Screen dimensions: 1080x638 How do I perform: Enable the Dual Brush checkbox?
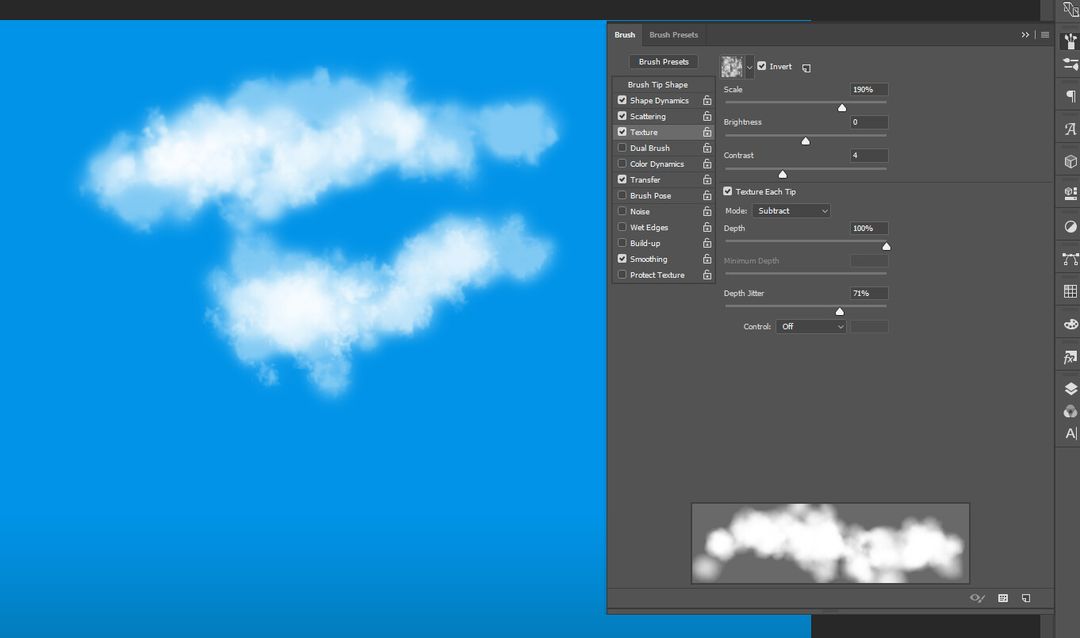pyautogui.click(x=622, y=147)
